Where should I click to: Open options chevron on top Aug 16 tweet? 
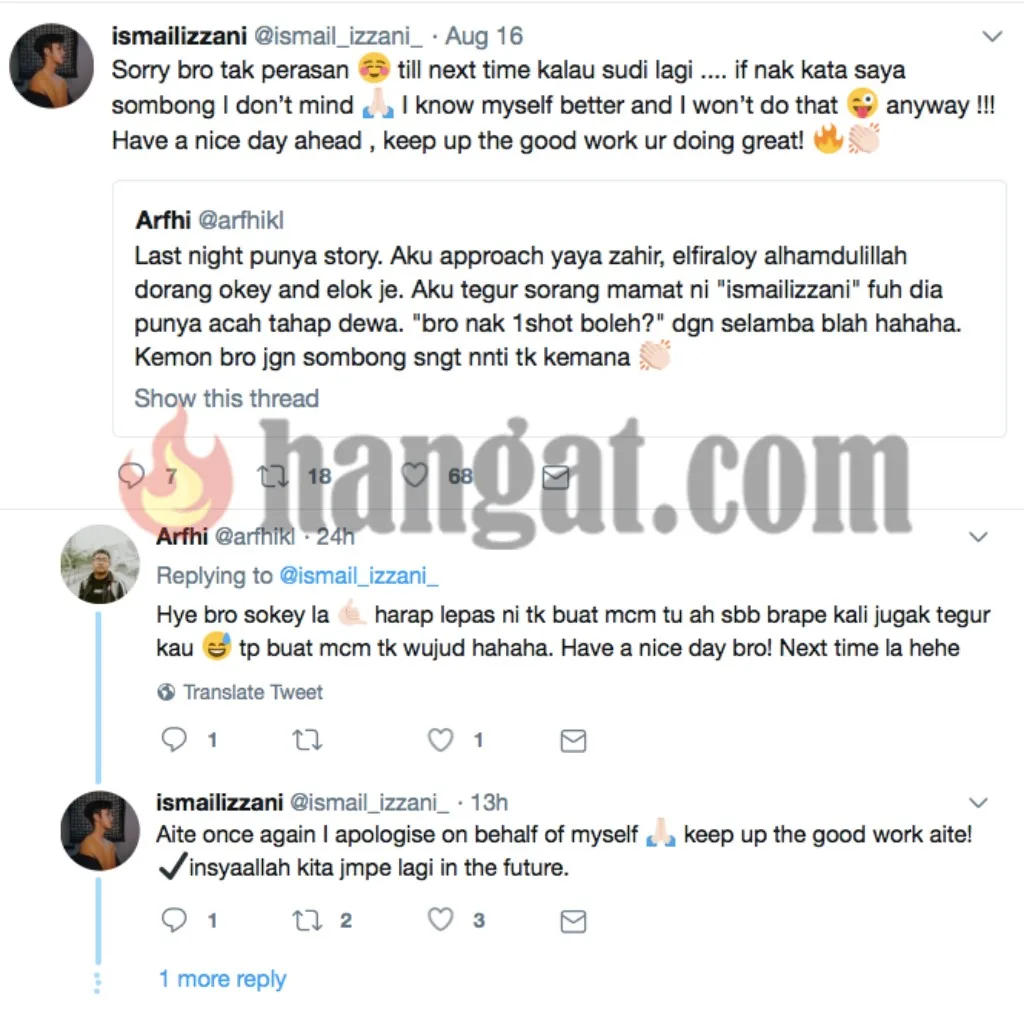[x=992, y=36]
